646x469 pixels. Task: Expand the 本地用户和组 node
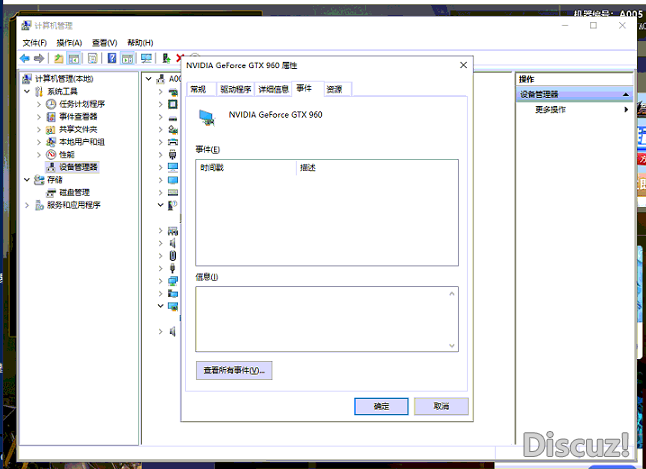click(x=39, y=142)
